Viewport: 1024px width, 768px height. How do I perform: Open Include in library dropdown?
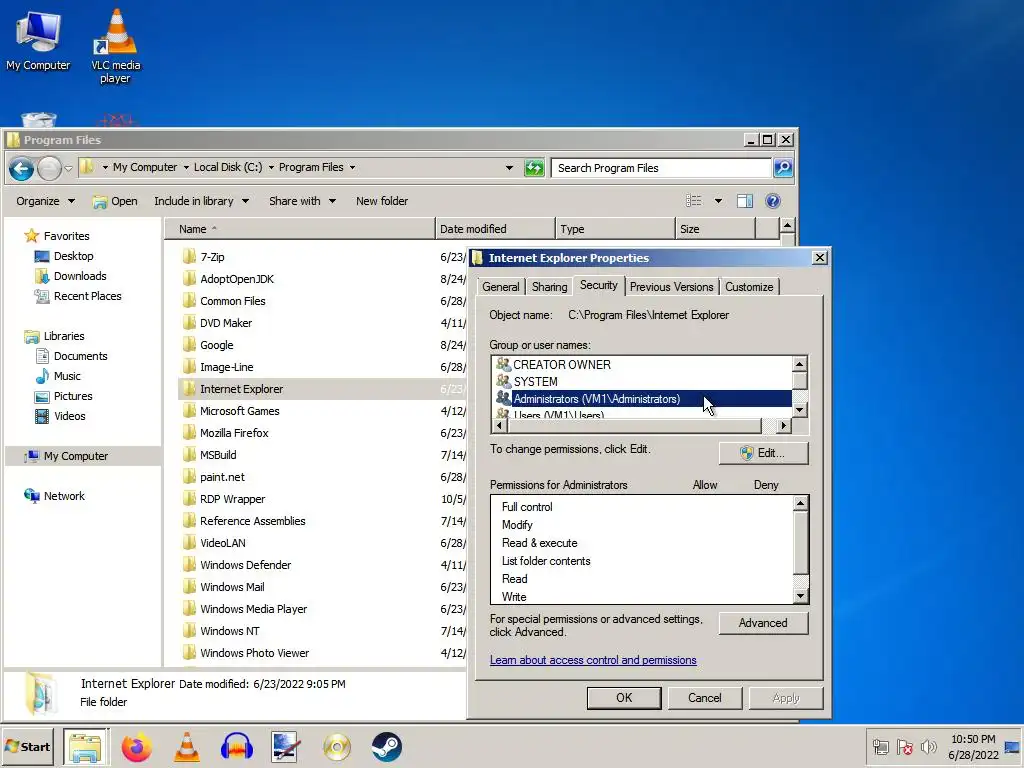click(x=201, y=201)
